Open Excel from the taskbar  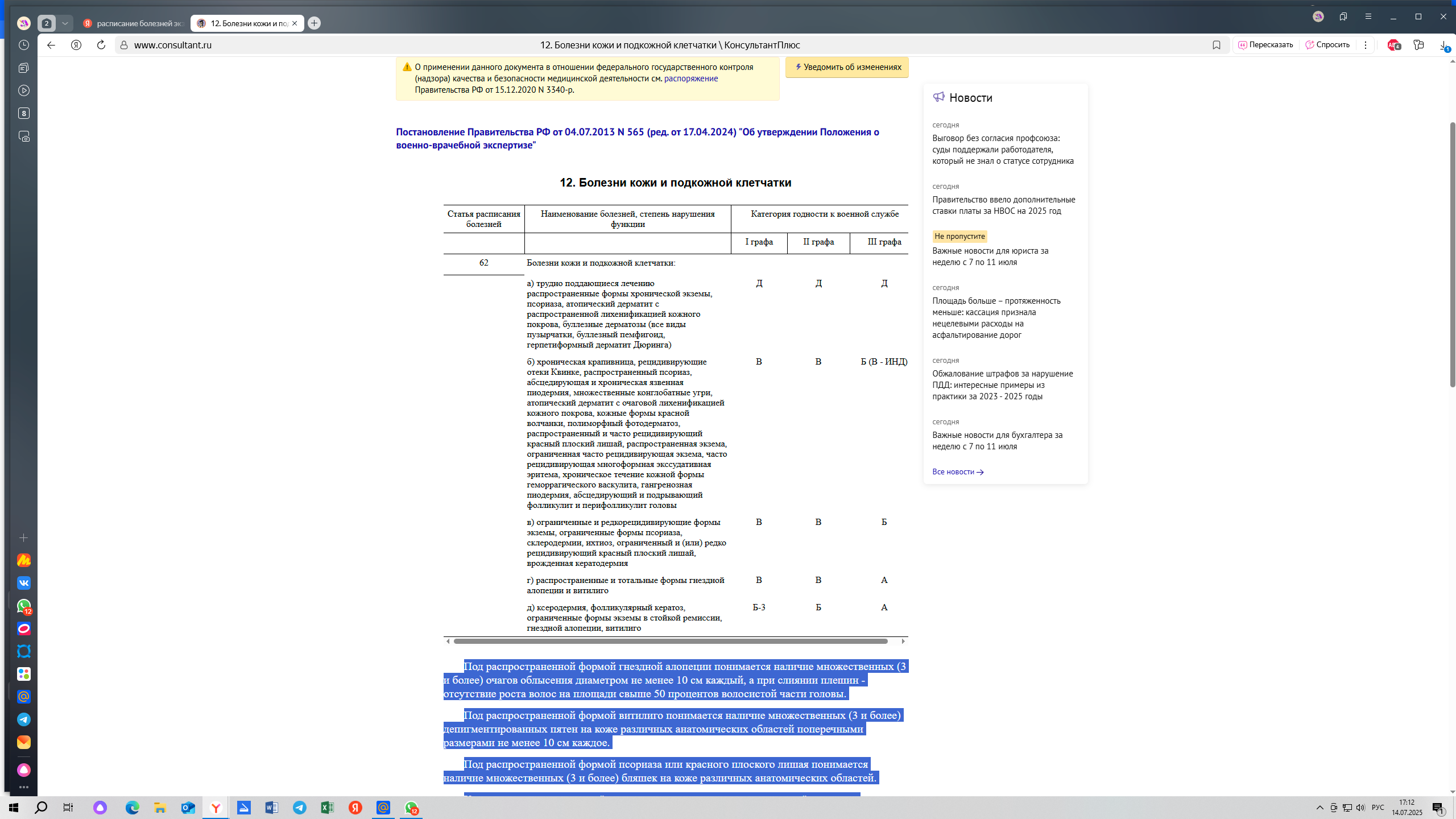click(x=328, y=808)
